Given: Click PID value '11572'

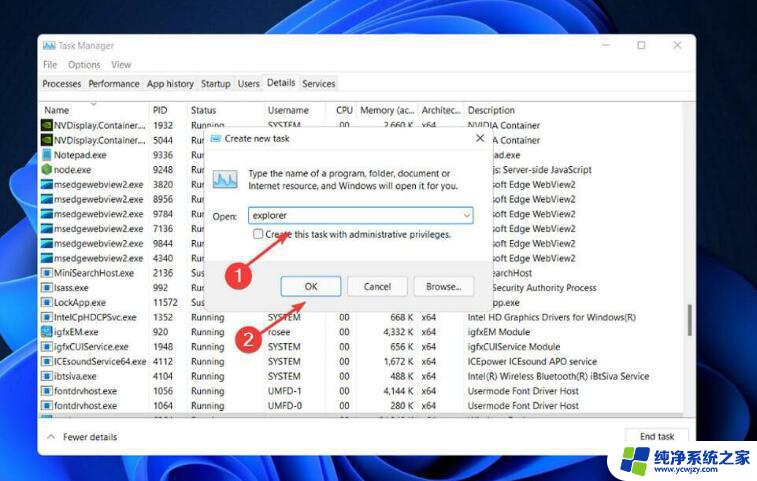Looking at the screenshot, I should [x=165, y=302].
